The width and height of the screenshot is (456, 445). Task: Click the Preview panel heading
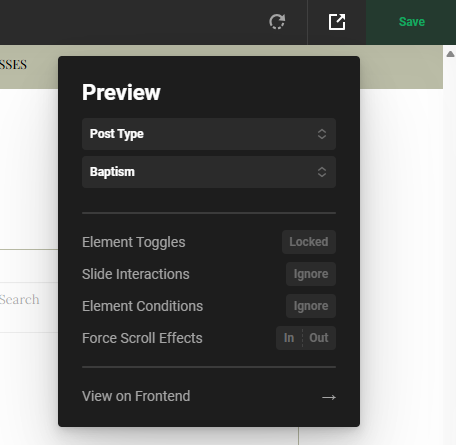(x=121, y=92)
